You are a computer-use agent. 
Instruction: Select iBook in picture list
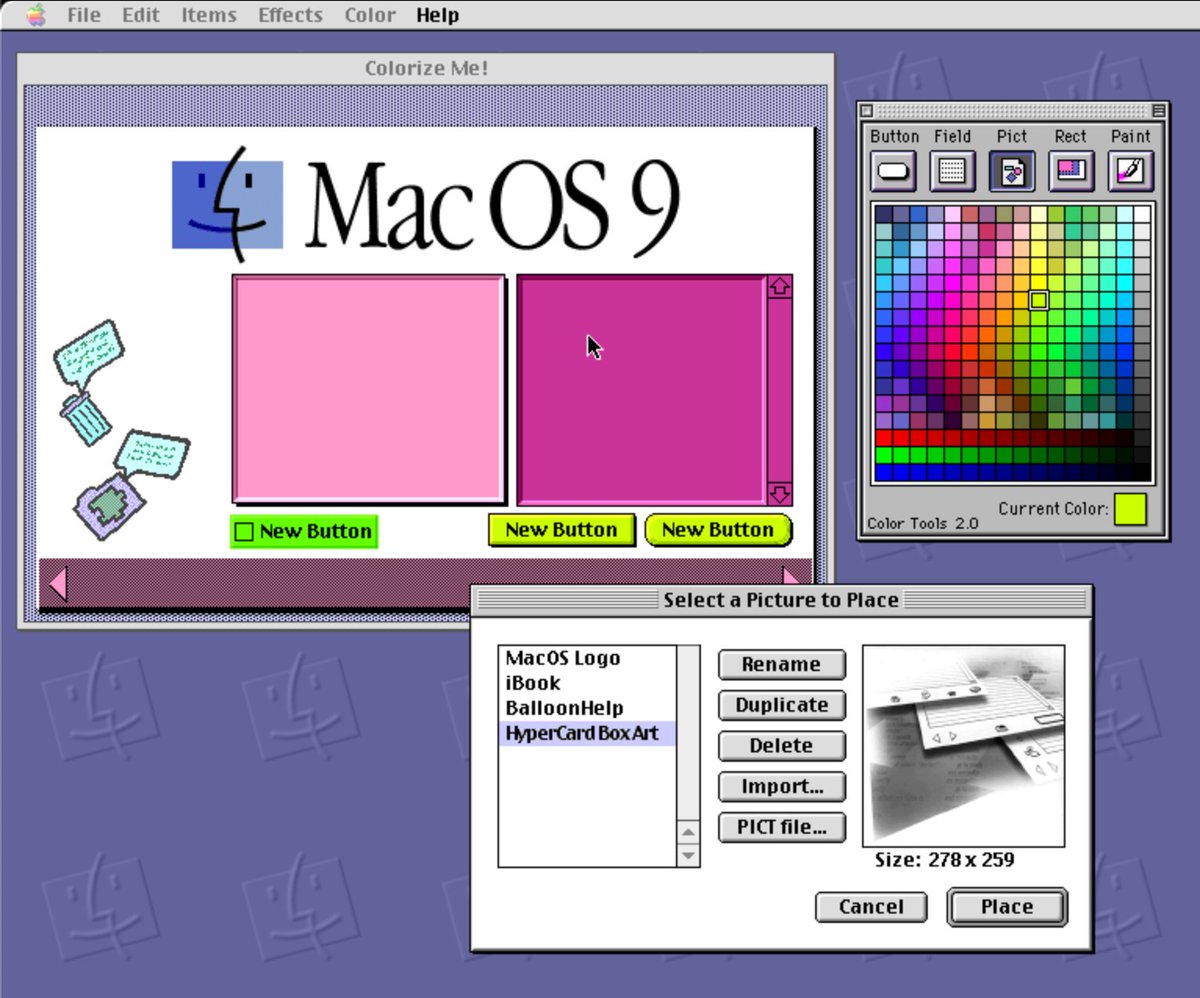pyautogui.click(x=587, y=683)
